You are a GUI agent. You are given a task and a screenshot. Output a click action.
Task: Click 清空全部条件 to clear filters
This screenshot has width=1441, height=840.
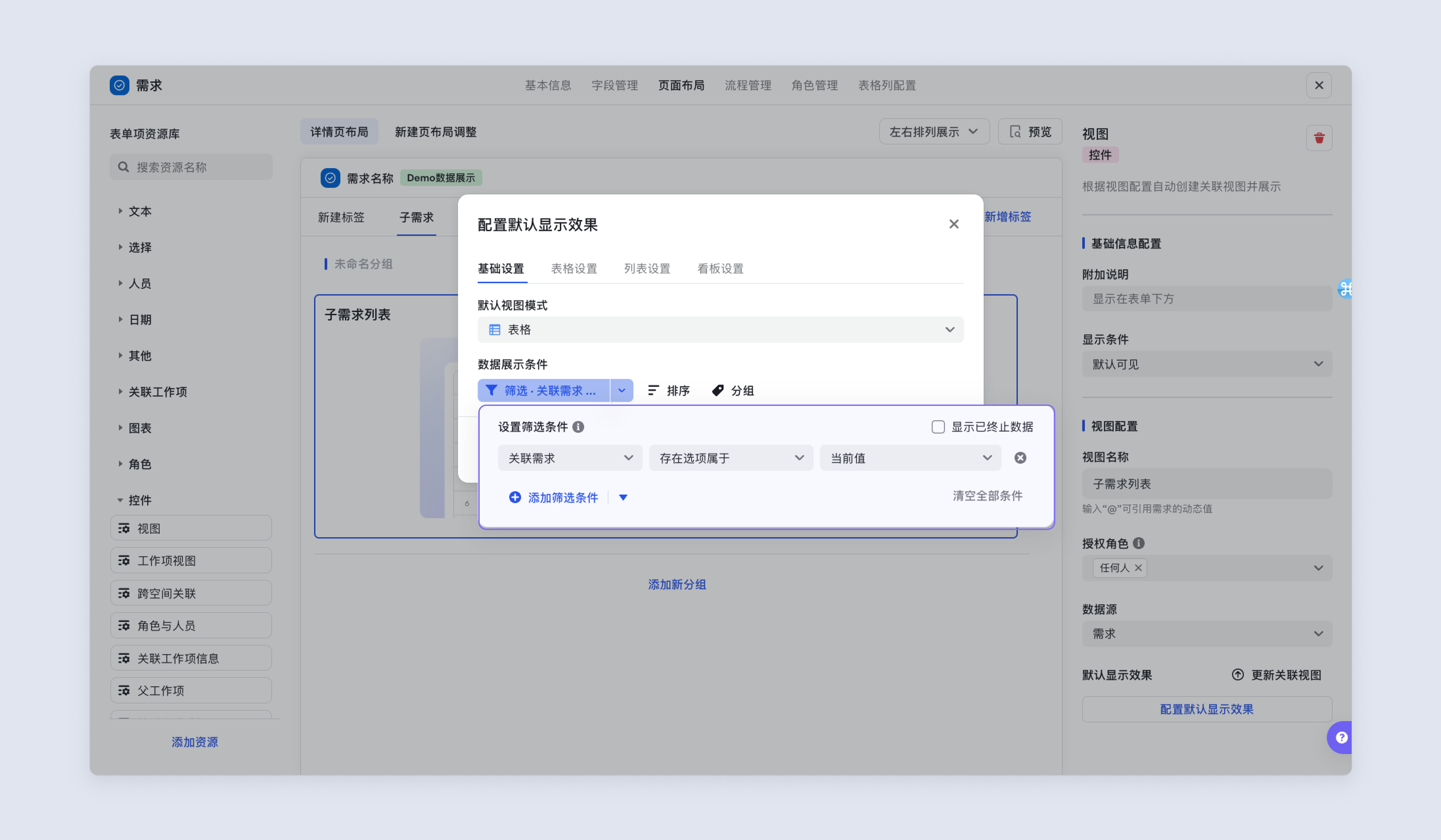pos(988,496)
